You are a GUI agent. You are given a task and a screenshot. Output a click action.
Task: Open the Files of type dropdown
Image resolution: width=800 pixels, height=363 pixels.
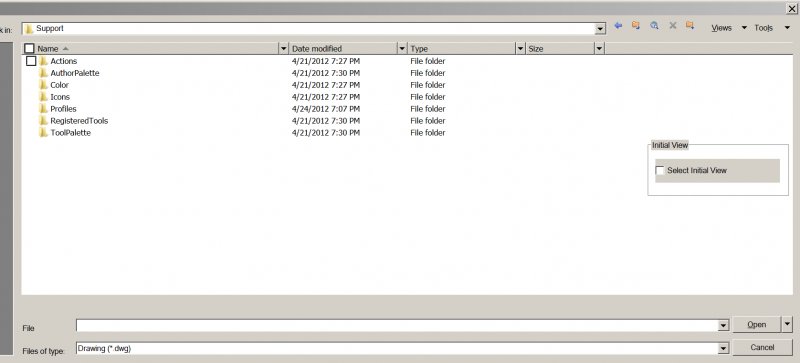(x=723, y=348)
